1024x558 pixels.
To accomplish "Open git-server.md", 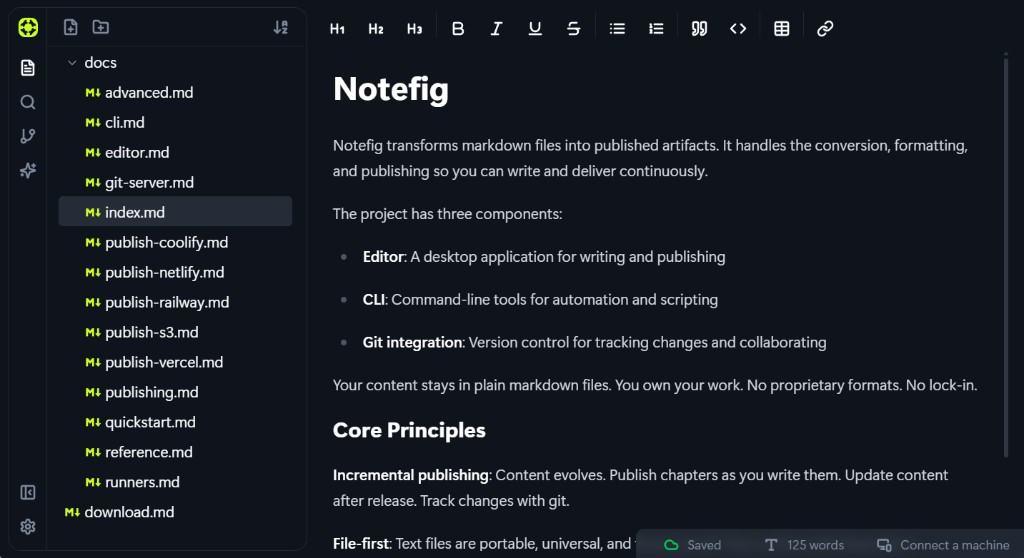I will 175,183.
